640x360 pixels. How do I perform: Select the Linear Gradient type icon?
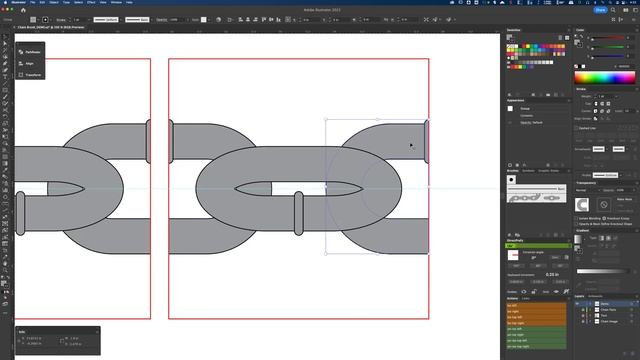pos(602,238)
